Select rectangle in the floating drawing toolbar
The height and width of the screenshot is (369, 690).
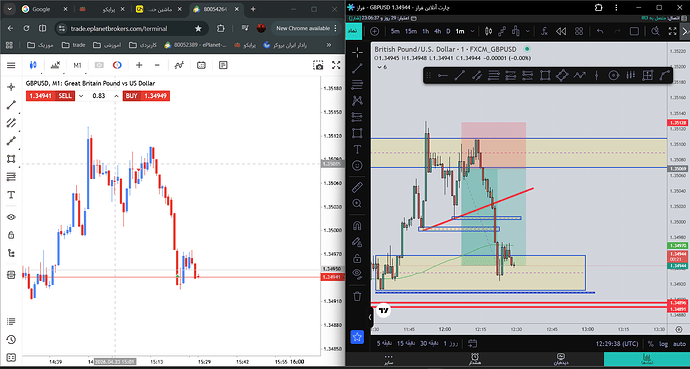tap(545, 76)
